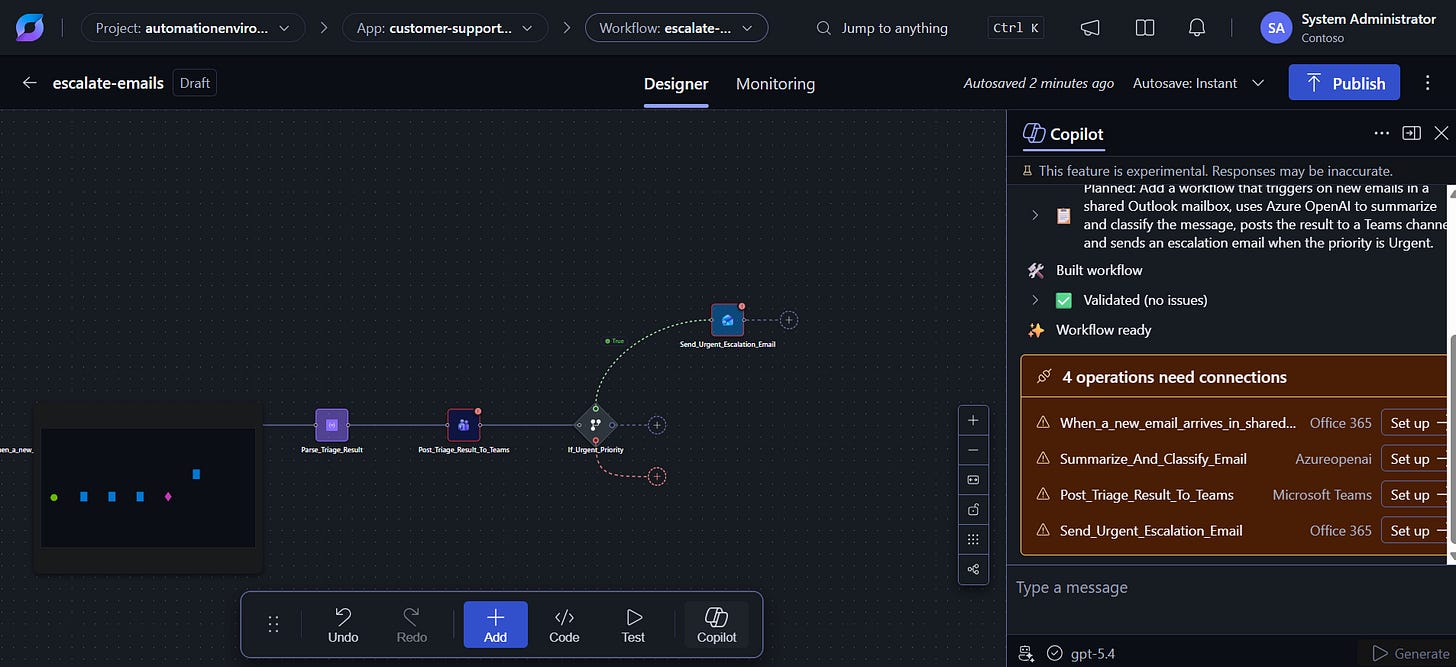Toggle Copilot from the bottom toolbar

click(716, 625)
